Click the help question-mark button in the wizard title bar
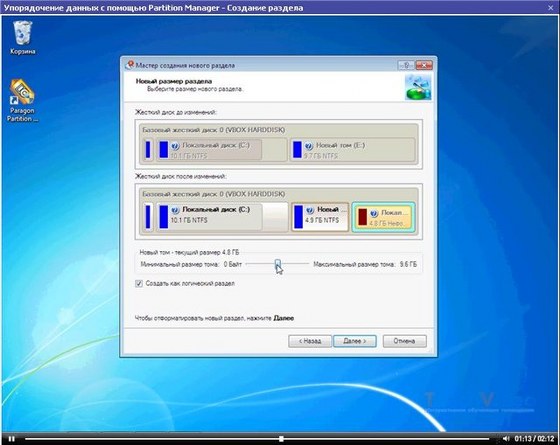 pos(406,65)
